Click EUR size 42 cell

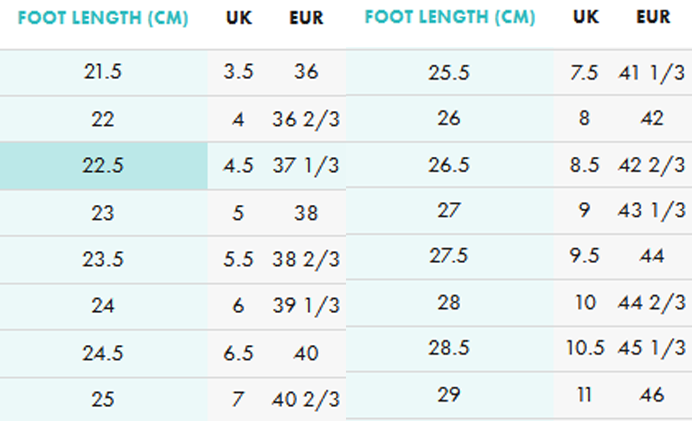click(652, 118)
